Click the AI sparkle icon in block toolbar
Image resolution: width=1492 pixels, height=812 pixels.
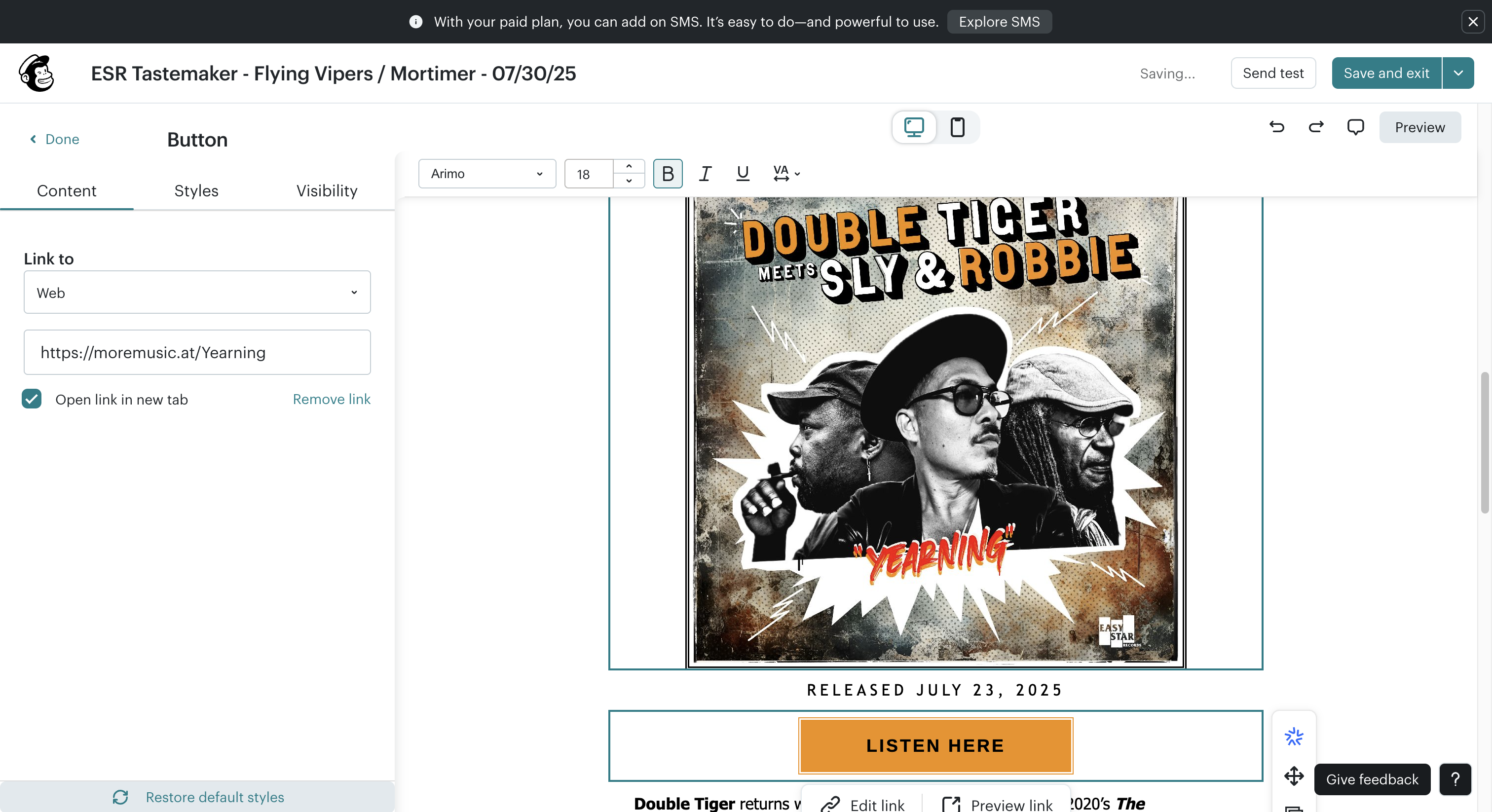pyautogui.click(x=1293, y=737)
